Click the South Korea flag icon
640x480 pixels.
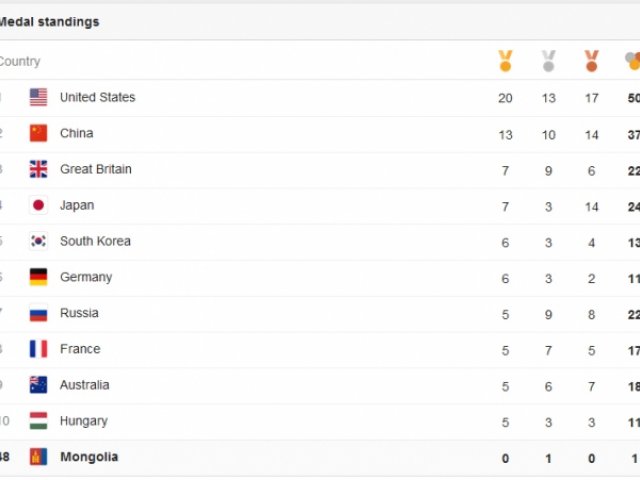(x=38, y=241)
